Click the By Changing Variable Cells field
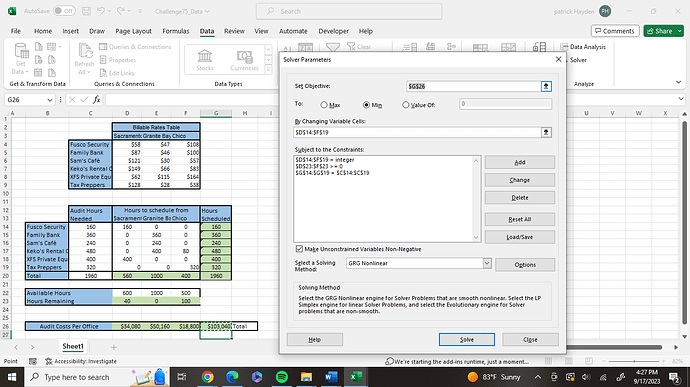Screen dimensions: 690x387 pyautogui.click(x=417, y=132)
